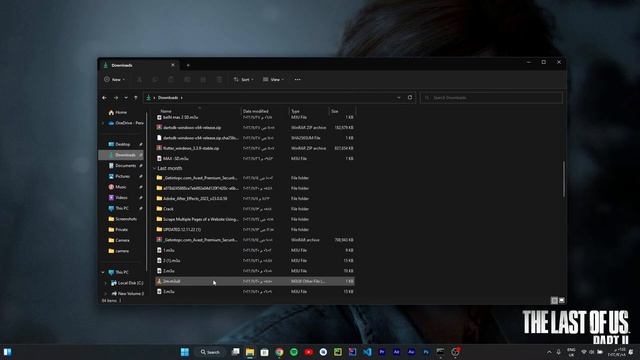Viewport: 640px width, 360px height.
Task: Open Premiere Pro from the taskbar
Action: pos(382,352)
